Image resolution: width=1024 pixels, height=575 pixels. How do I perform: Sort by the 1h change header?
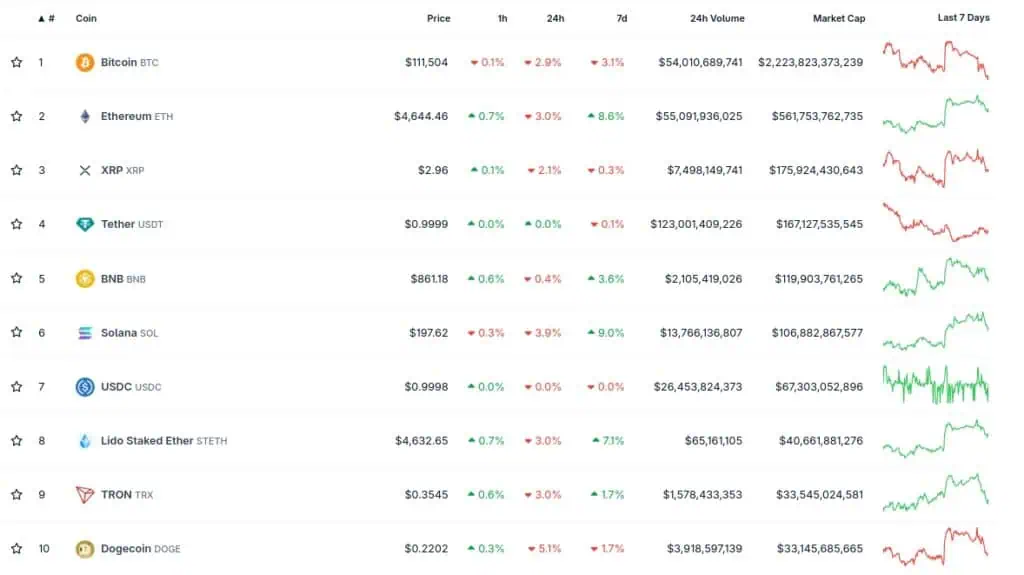coord(502,18)
